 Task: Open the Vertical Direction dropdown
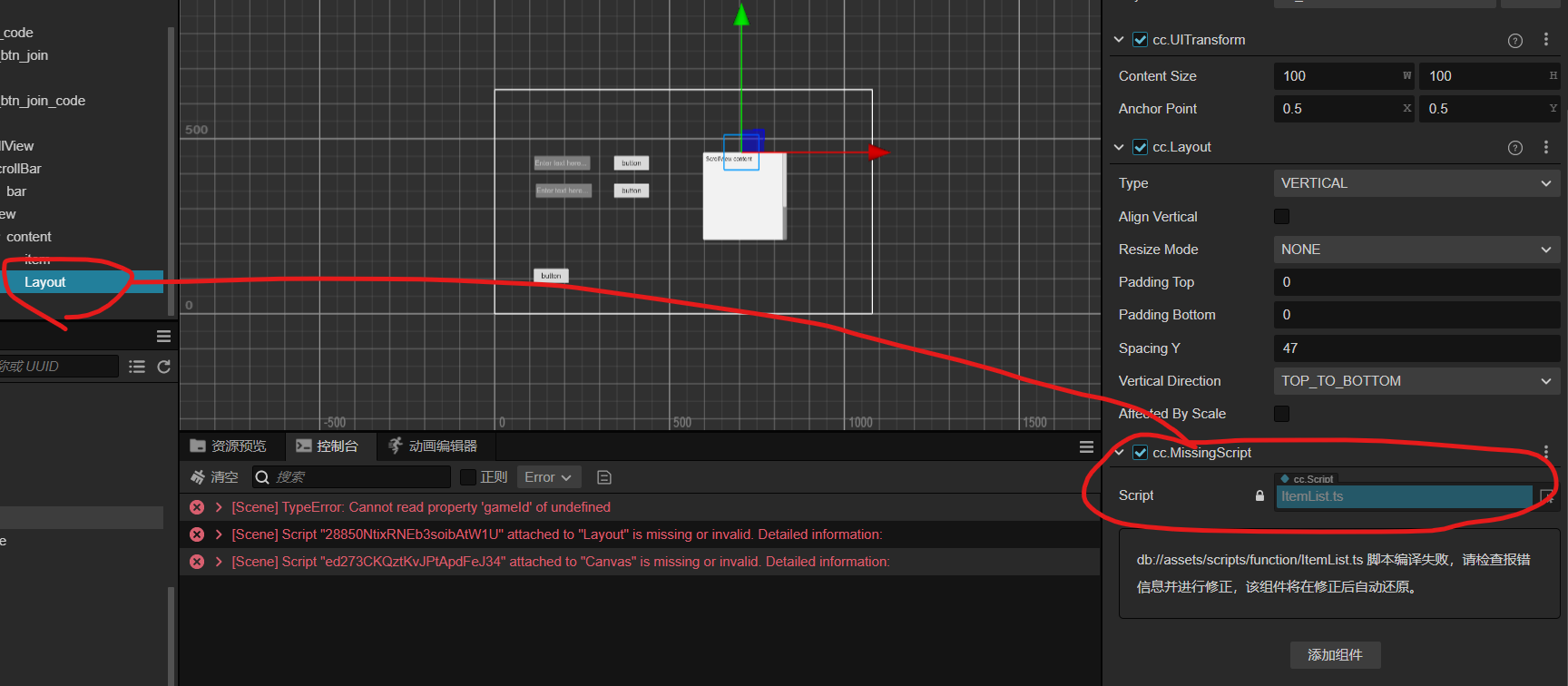[1416, 381]
